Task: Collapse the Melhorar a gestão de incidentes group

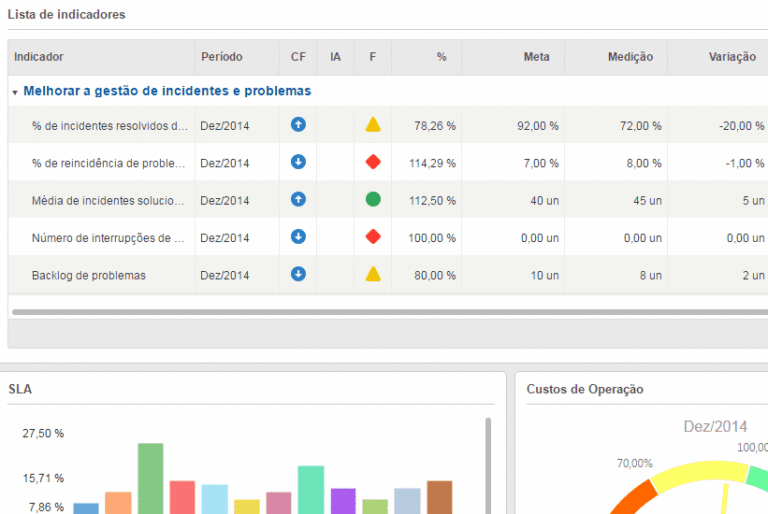Action: click(x=15, y=92)
